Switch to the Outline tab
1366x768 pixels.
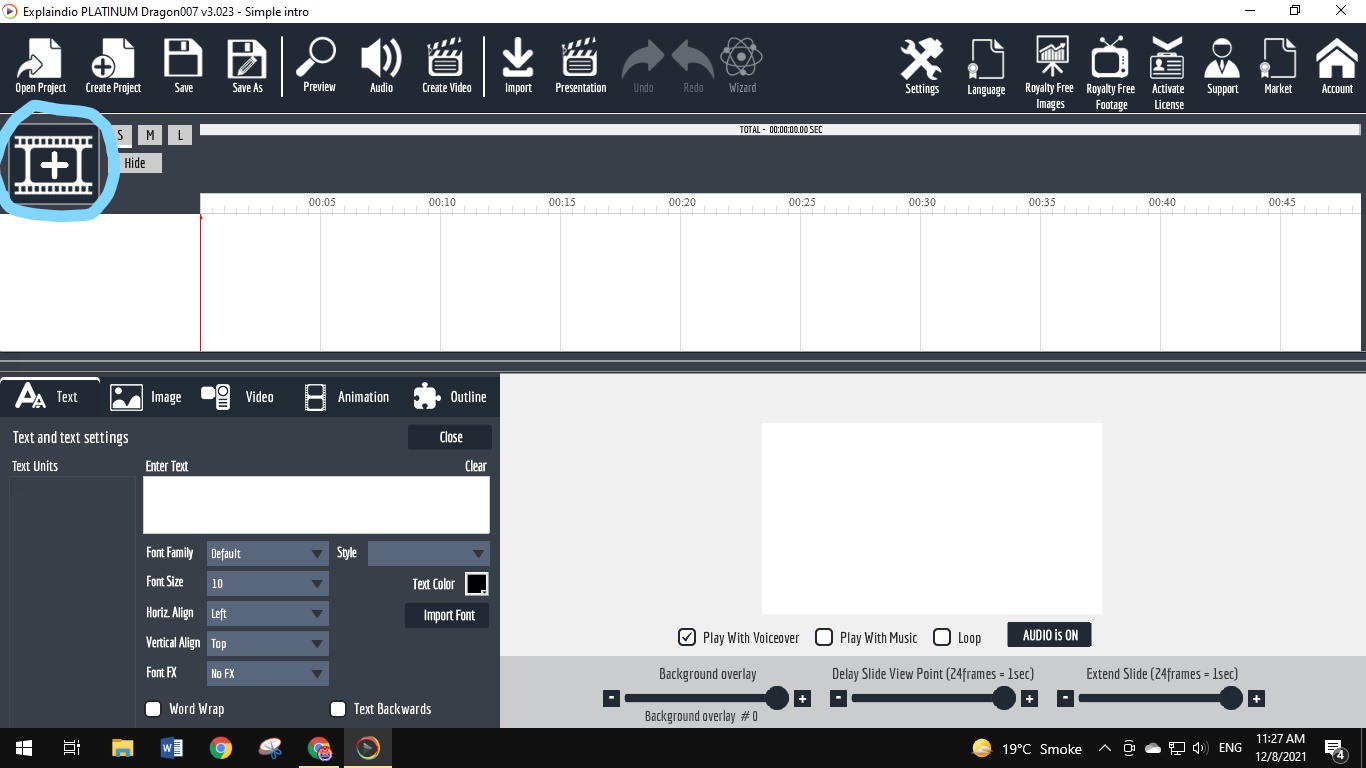point(450,397)
